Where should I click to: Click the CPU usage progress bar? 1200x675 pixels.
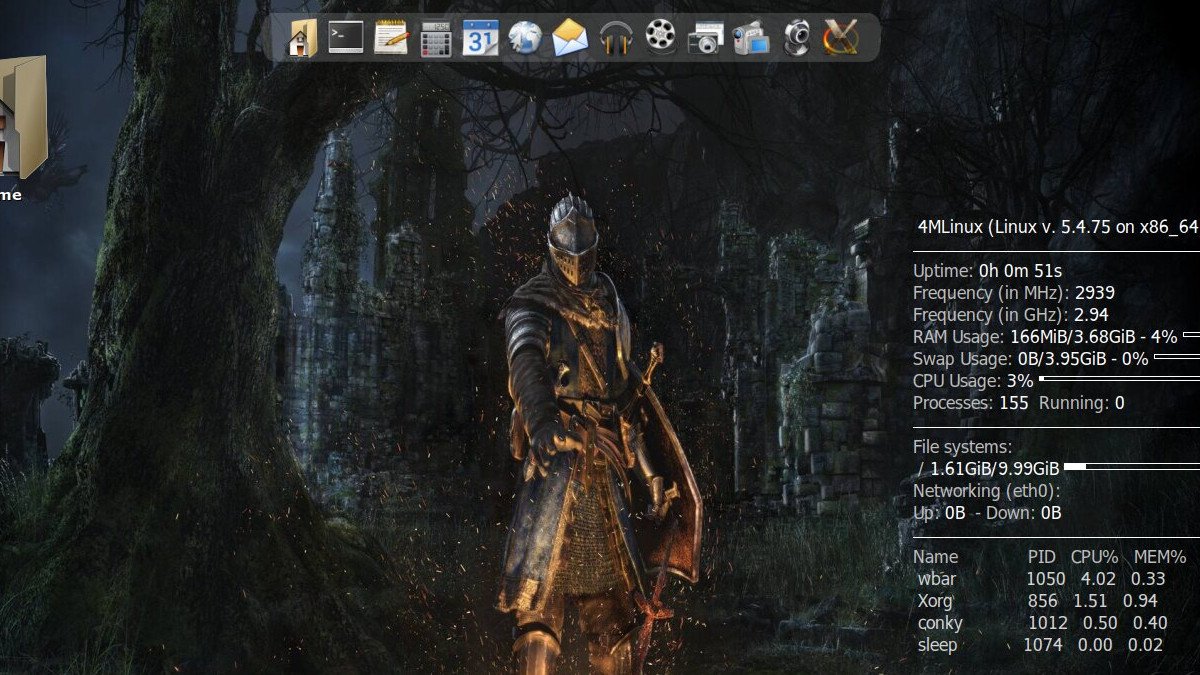tap(1119, 380)
